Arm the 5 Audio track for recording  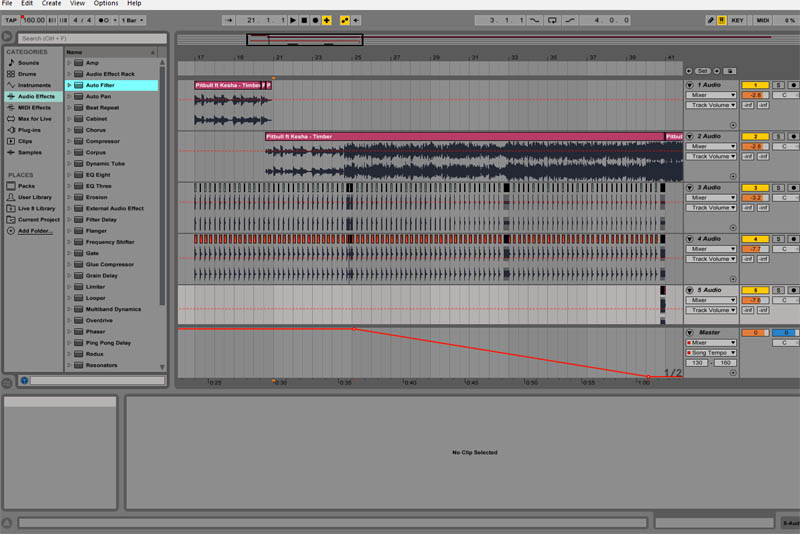pyautogui.click(x=793, y=290)
